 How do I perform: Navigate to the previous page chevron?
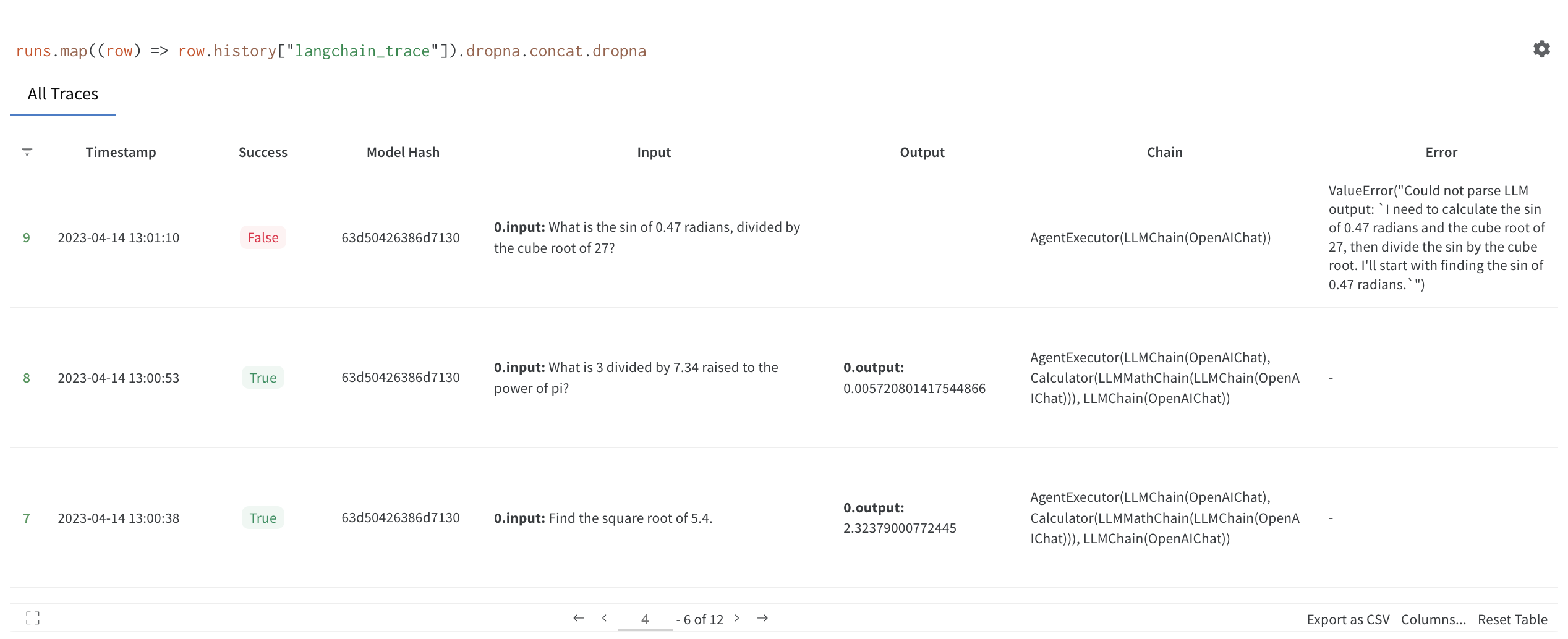(604, 617)
